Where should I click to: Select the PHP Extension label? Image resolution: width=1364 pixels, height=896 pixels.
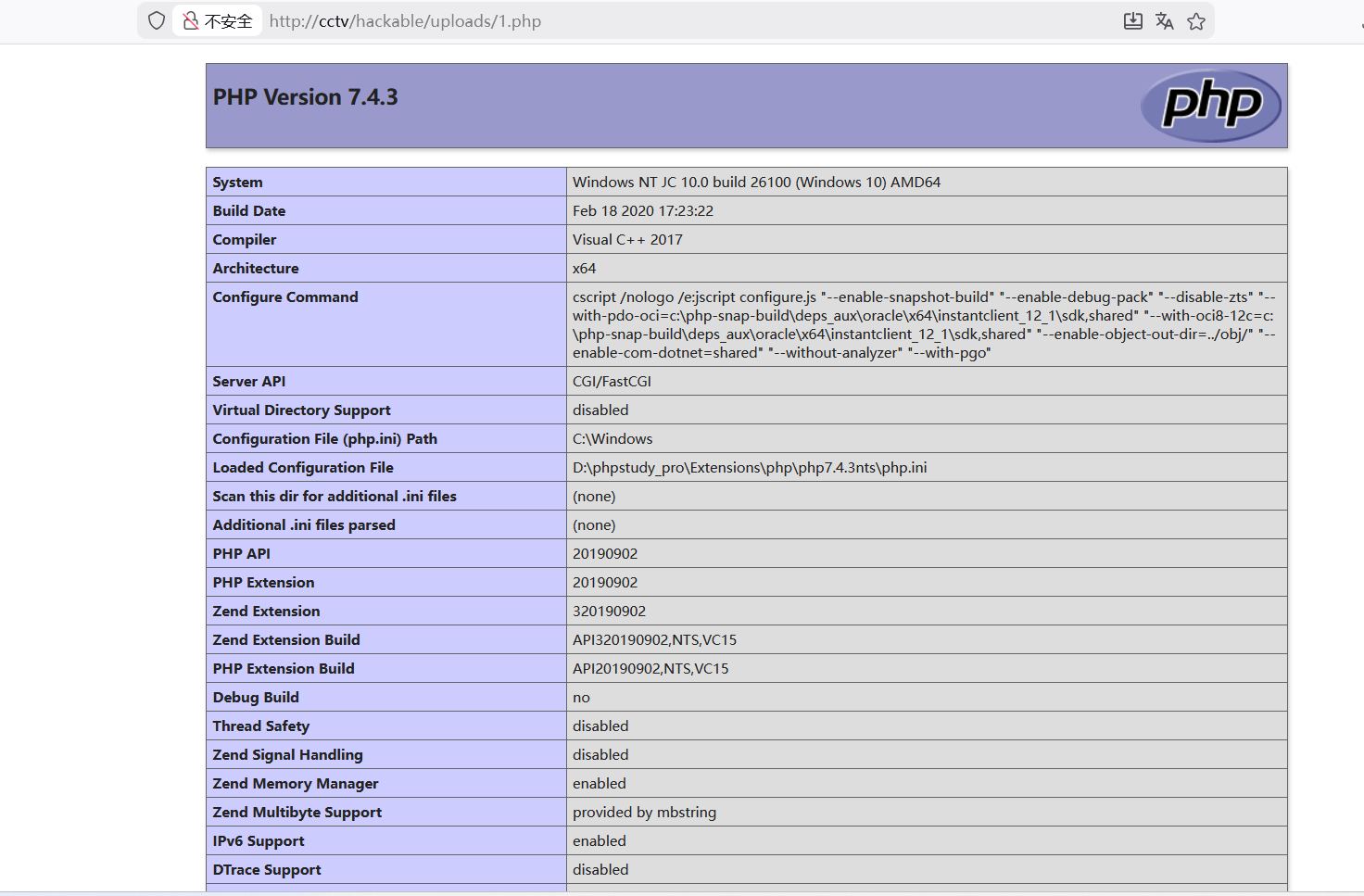(264, 583)
